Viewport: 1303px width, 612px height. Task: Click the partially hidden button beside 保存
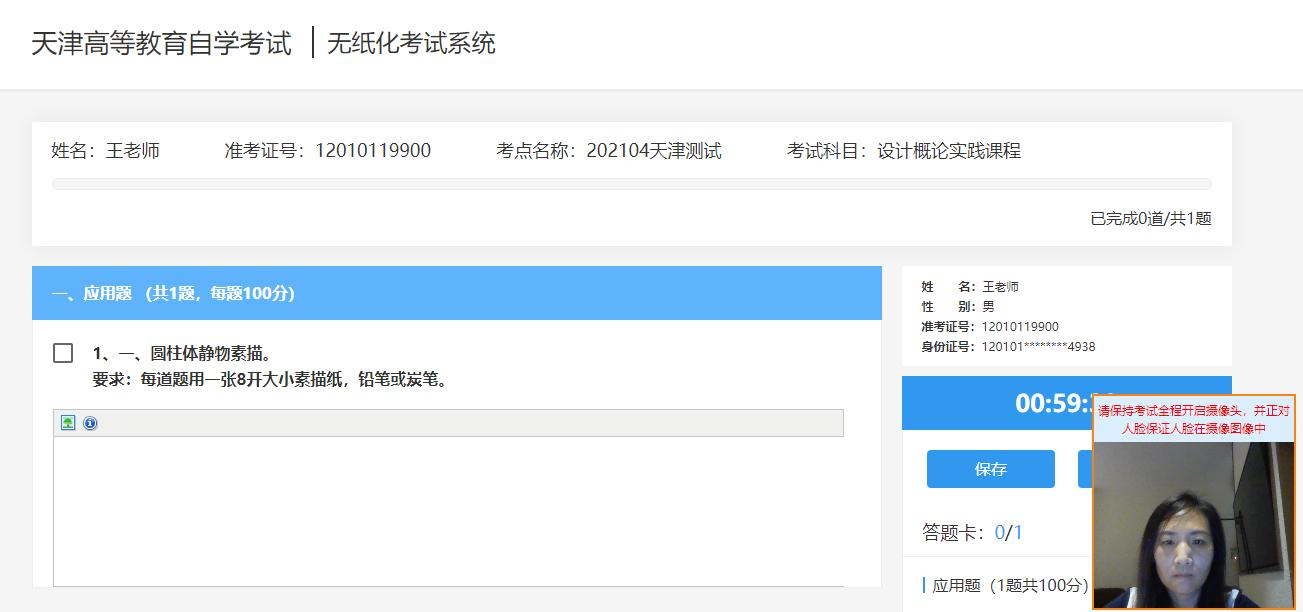coord(1084,469)
